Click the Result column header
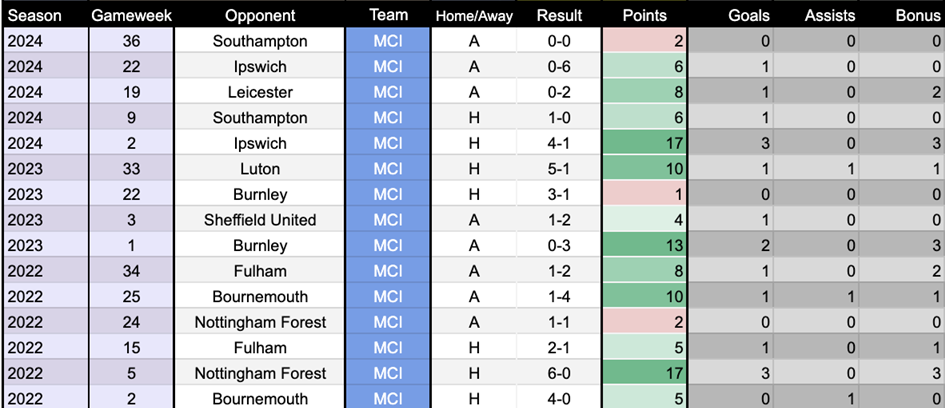Screen dimensions: 945x408 tap(559, 16)
